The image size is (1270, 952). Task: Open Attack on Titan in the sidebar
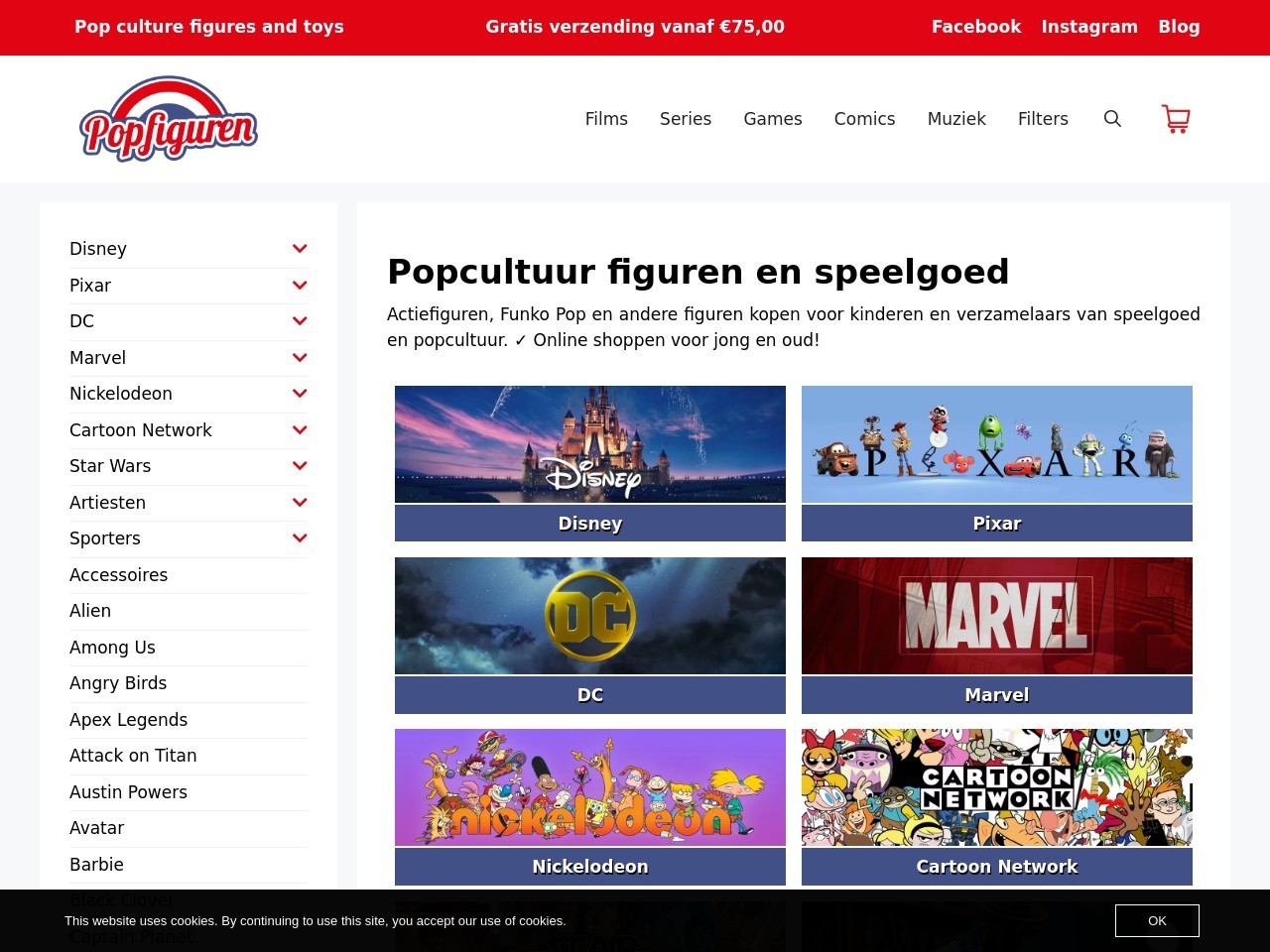133,756
